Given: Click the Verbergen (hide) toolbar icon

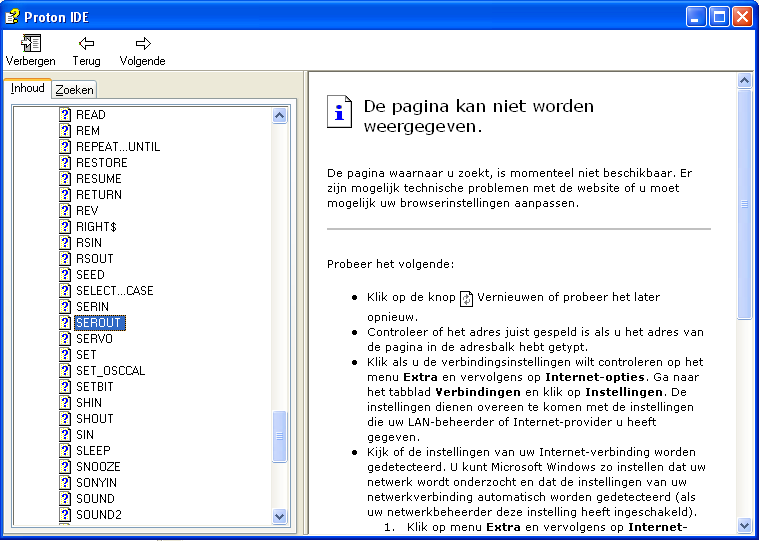Looking at the screenshot, I should (31, 43).
